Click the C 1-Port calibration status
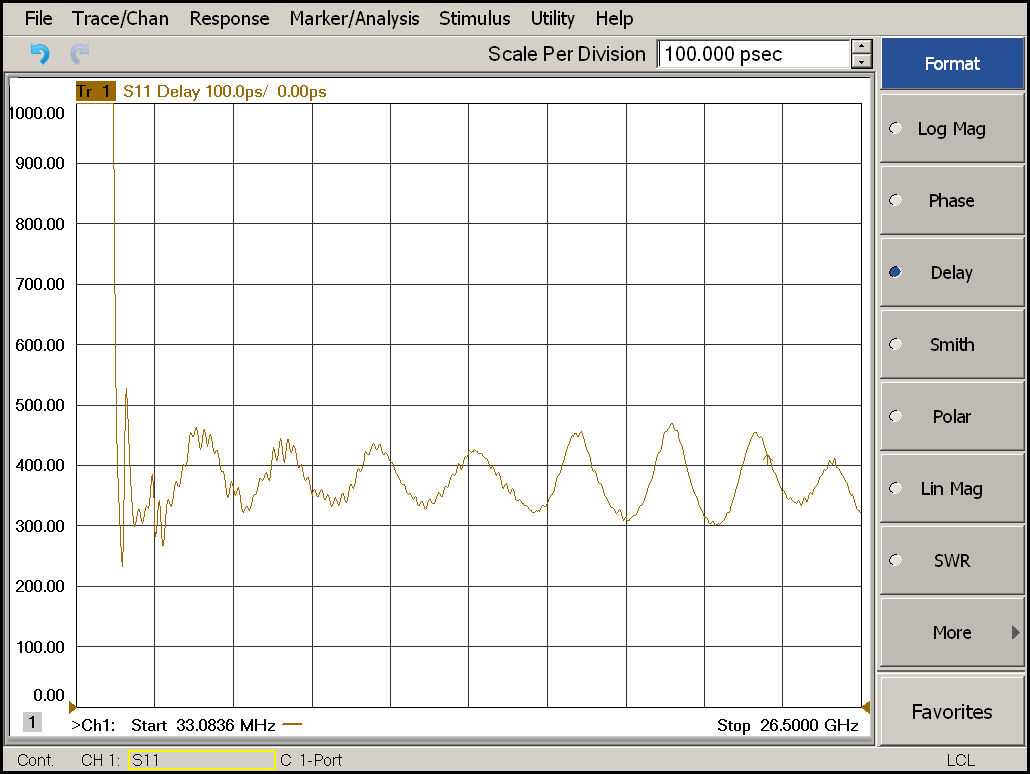The image size is (1030, 774). click(311, 760)
